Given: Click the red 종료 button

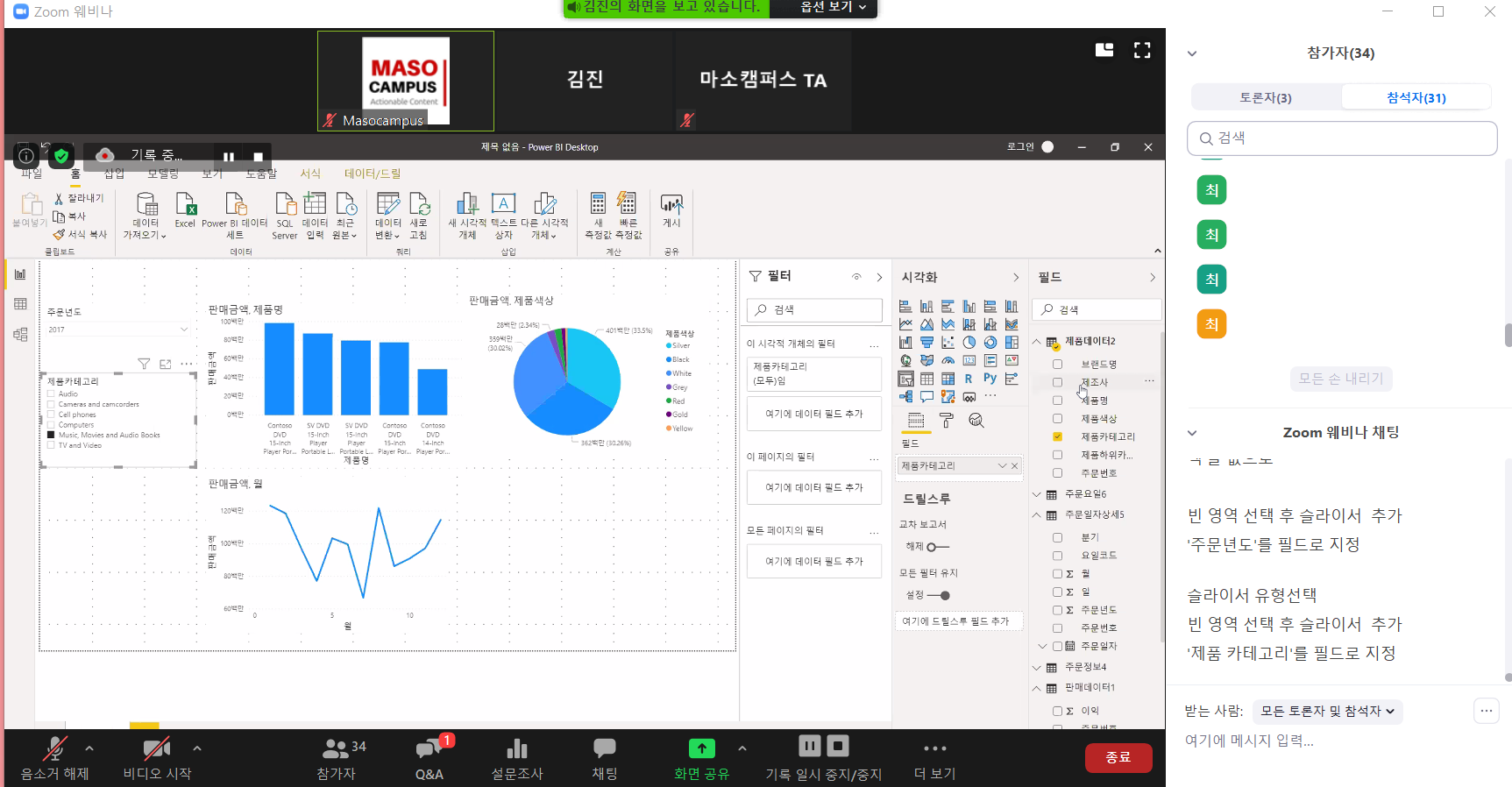Looking at the screenshot, I should [x=1118, y=757].
